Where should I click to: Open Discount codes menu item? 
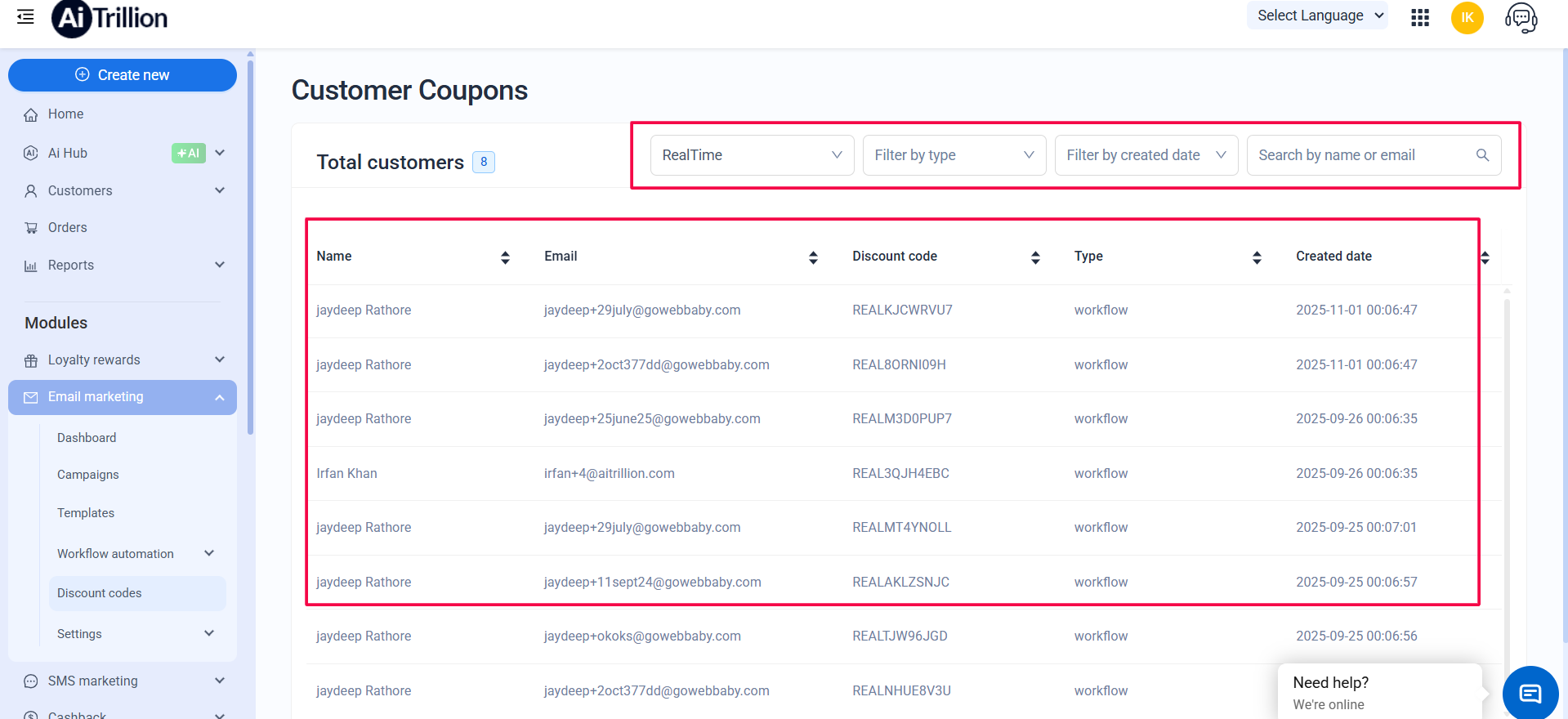click(100, 593)
